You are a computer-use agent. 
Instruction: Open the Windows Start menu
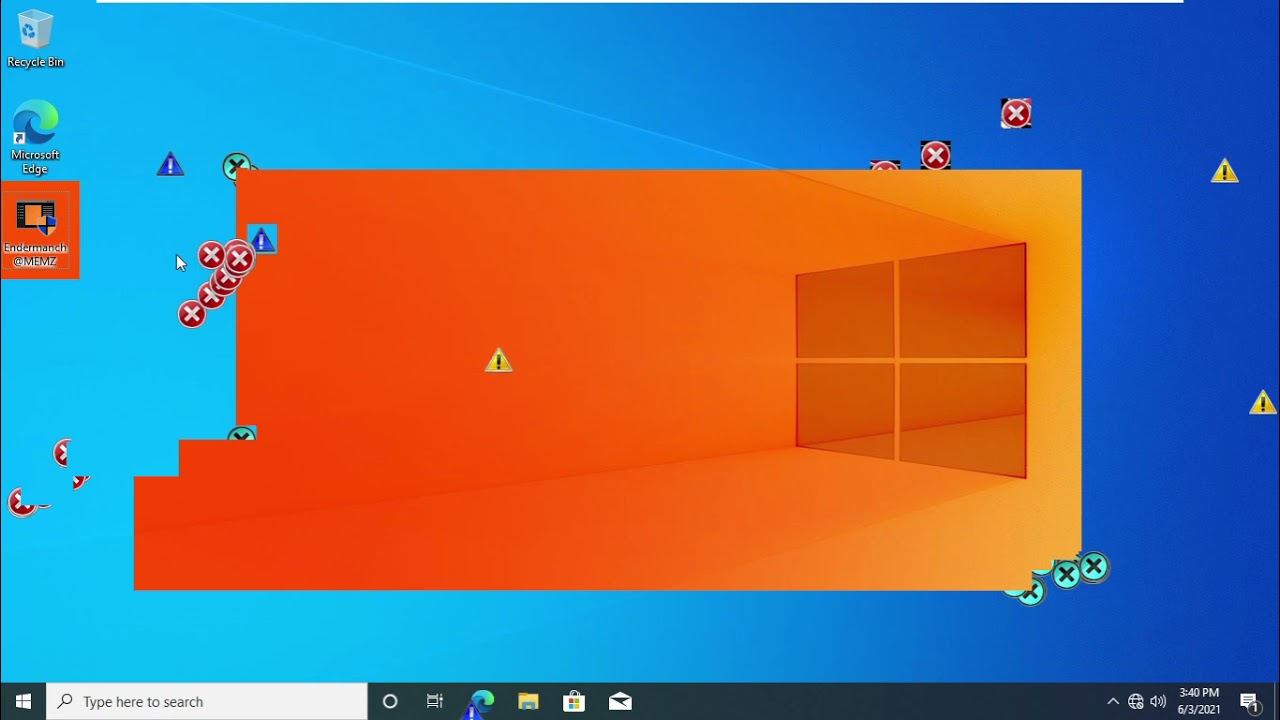(x=23, y=701)
